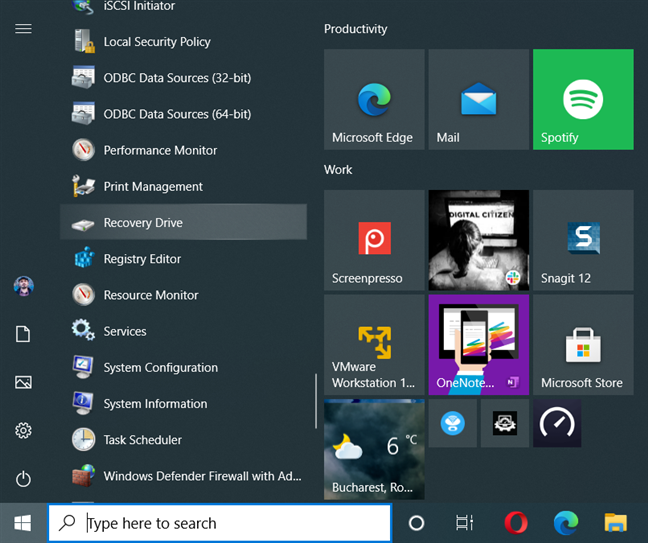Open the Slack tile with Digital Citizen photo

point(479,240)
